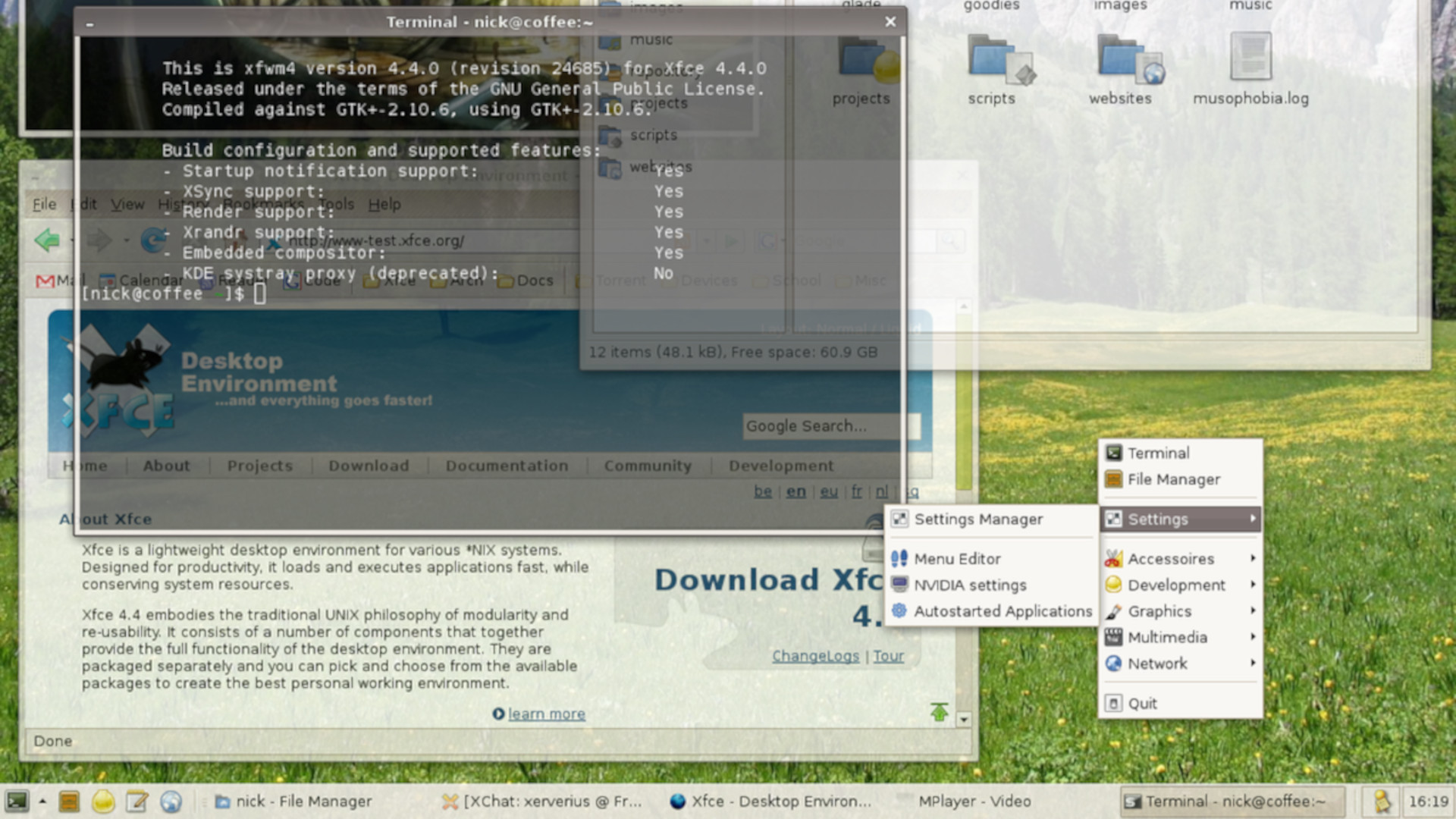Viewport: 1456px width, 819px height.
Task: Open the panel launcher dropdown arrow
Action: [x=42, y=801]
